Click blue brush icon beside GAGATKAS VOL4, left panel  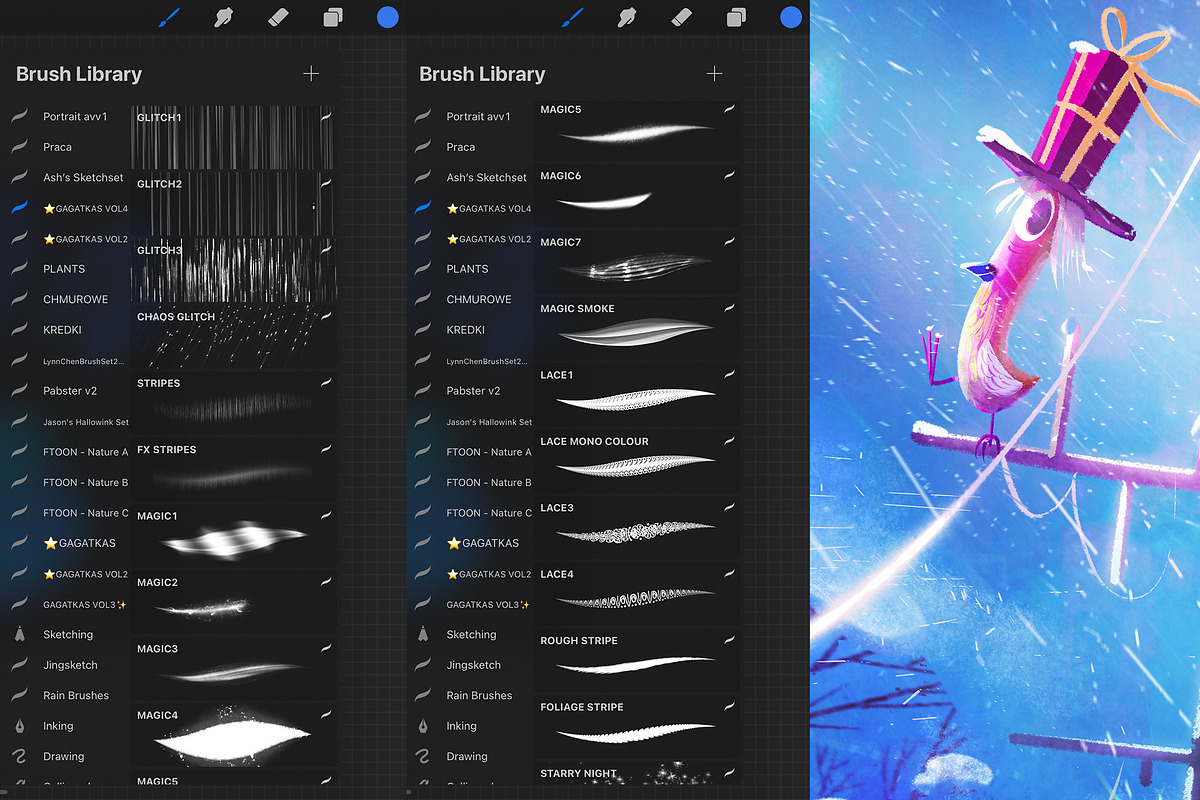[x=19, y=208]
